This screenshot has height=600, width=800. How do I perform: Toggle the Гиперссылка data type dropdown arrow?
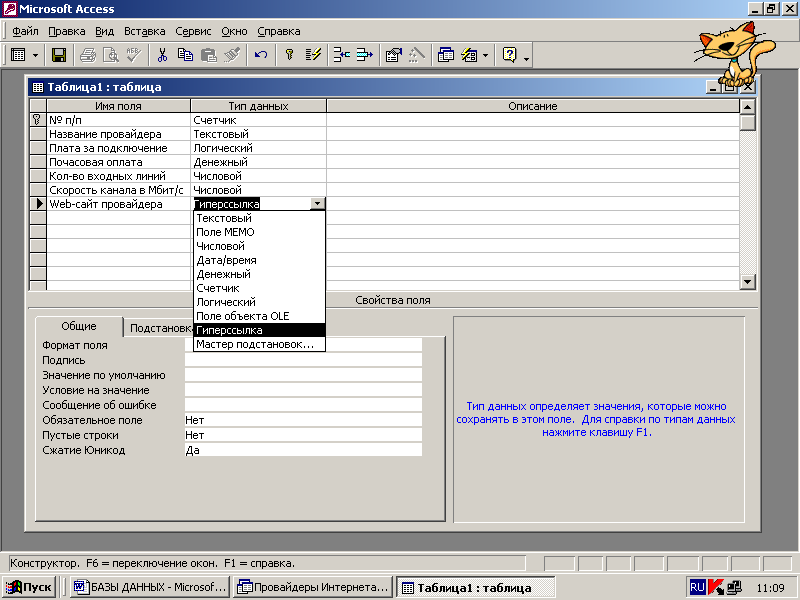tap(317, 204)
